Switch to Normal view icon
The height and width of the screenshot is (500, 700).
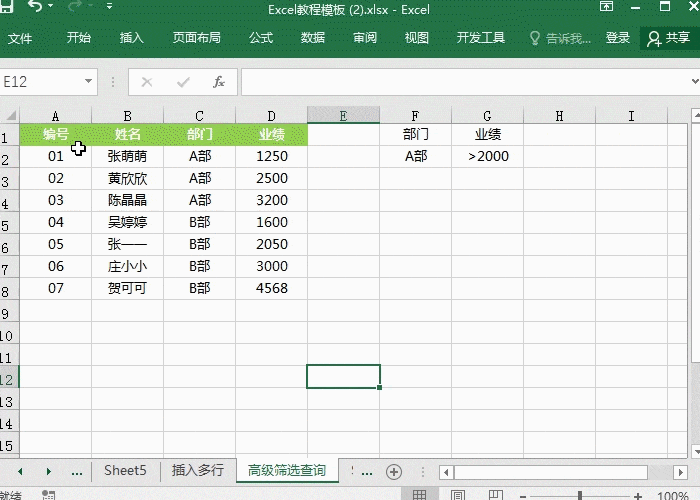click(x=419, y=495)
